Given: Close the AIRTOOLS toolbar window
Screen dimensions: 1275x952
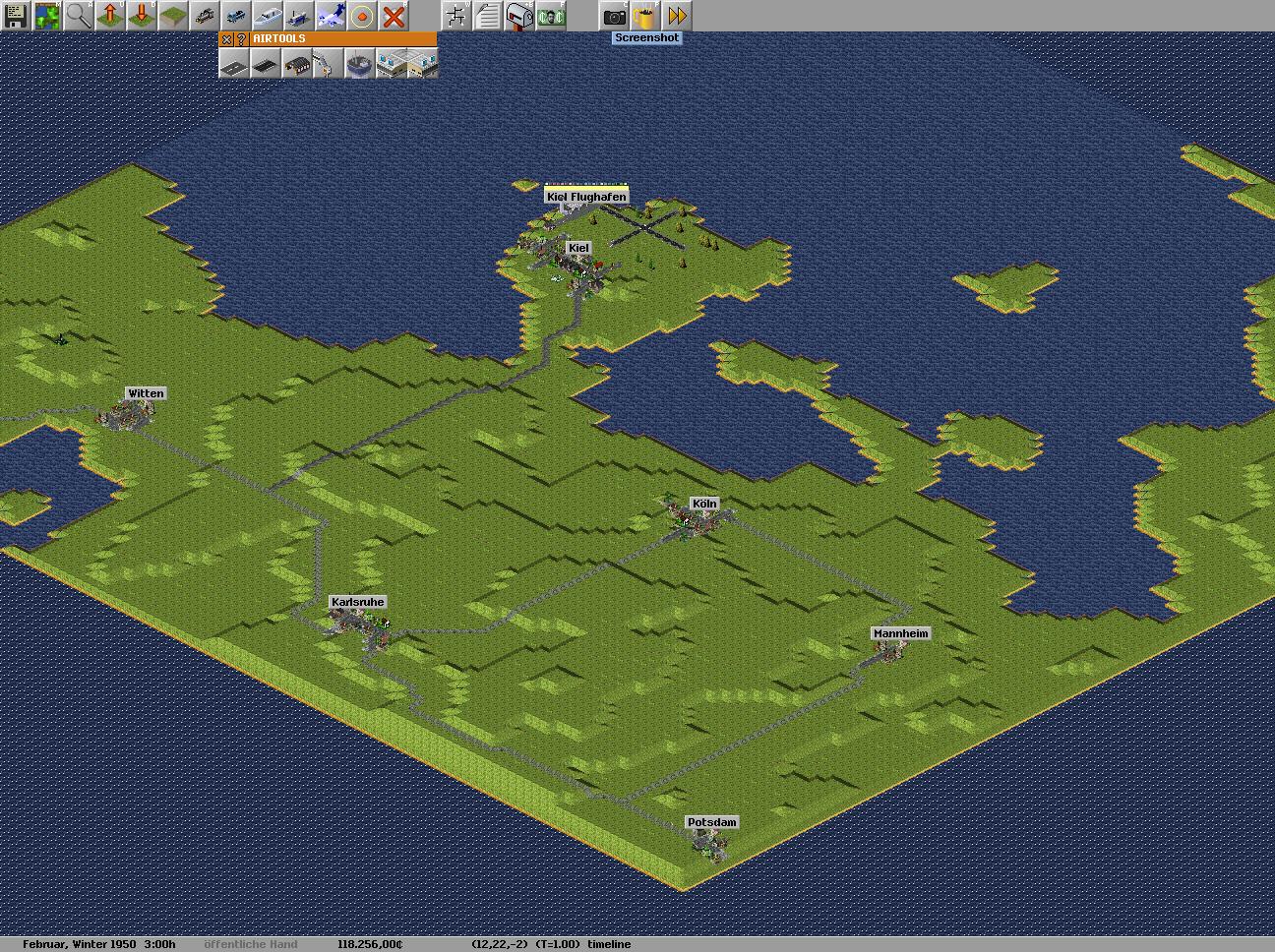Looking at the screenshot, I should click(226, 39).
